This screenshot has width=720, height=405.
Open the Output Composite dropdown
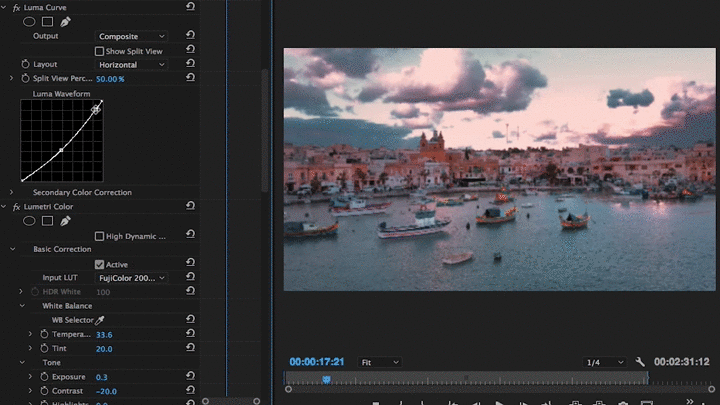pos(132,36)
